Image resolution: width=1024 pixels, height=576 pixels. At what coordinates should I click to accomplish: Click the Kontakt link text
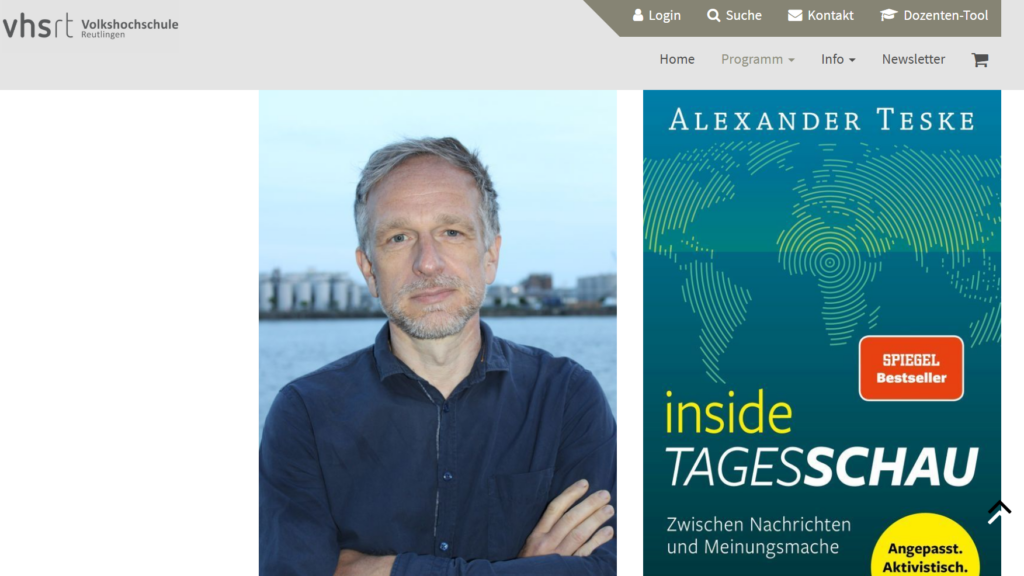tap(830, 15)
